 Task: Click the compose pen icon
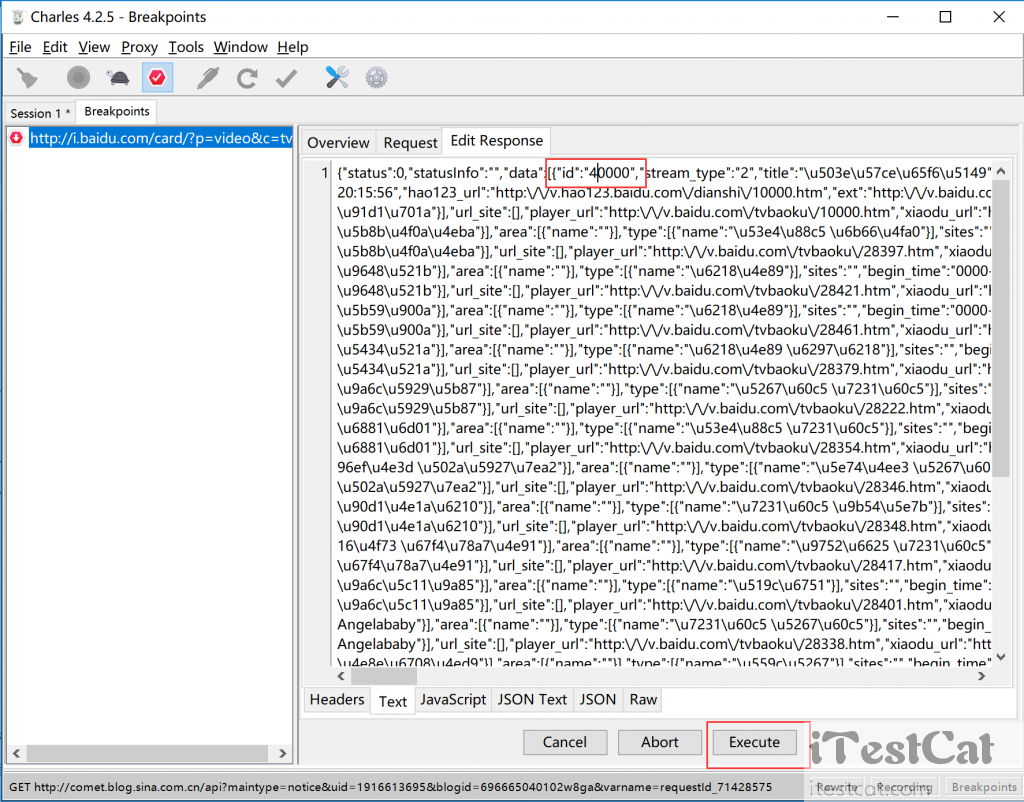[207, 77]
